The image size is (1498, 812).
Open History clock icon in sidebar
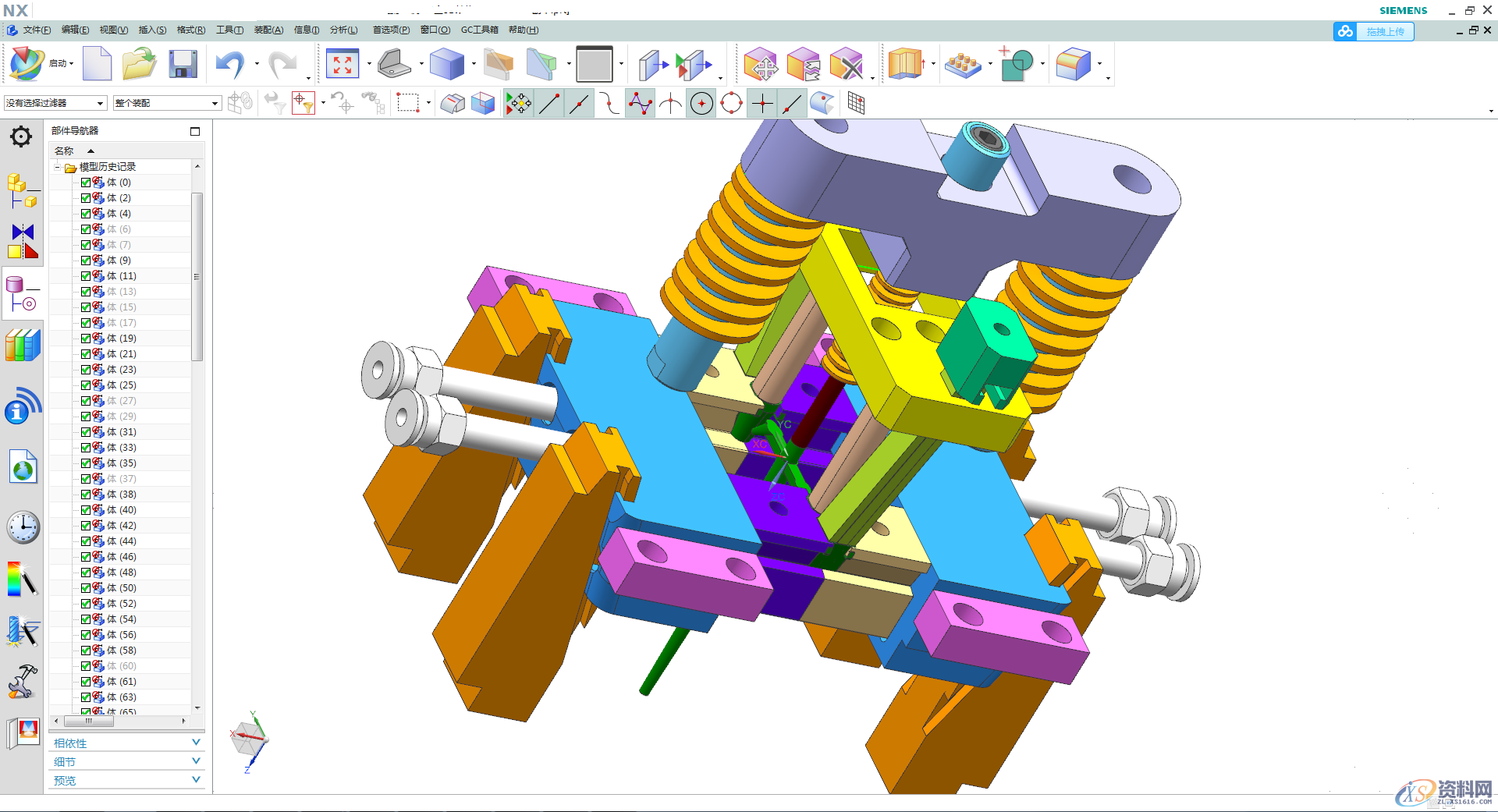click(23, 527)
